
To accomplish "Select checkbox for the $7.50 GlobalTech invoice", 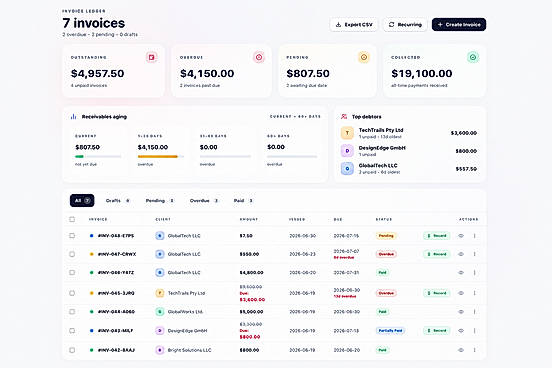I will pyautogui.click(x=72, y=236).
